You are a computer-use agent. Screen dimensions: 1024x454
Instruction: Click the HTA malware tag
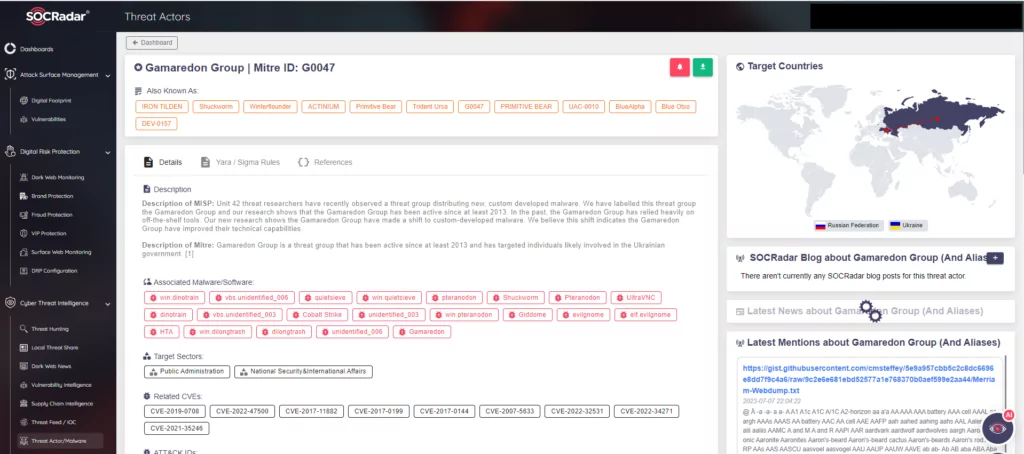point(161,332)
